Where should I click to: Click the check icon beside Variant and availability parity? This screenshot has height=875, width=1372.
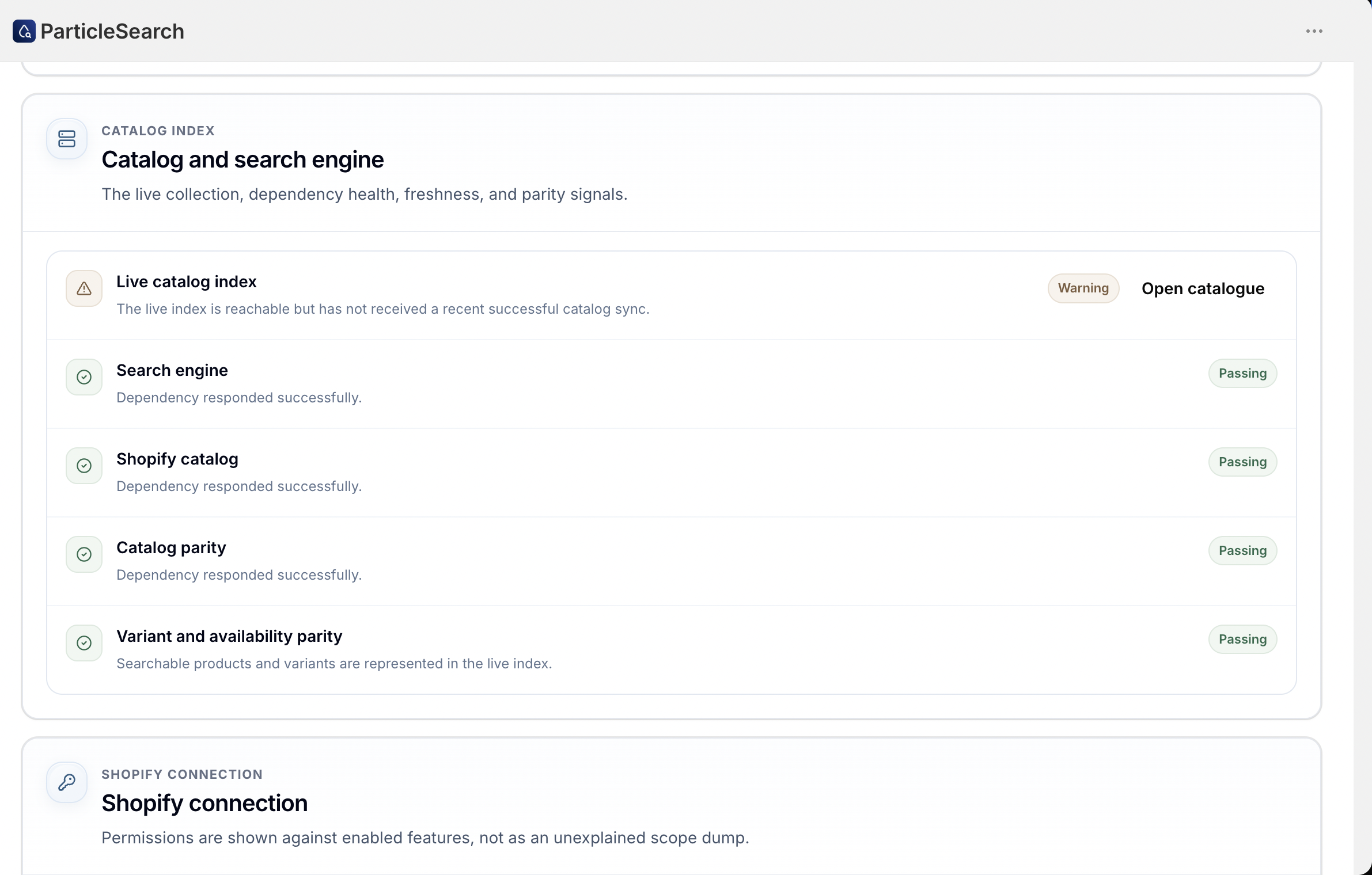point(84,643)
